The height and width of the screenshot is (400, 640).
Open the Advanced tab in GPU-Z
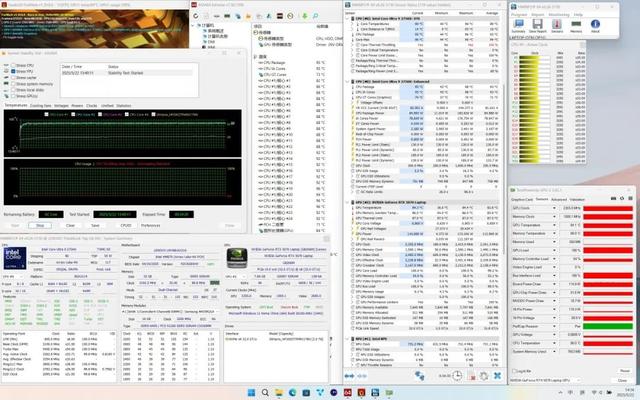[x=559, y=199]
